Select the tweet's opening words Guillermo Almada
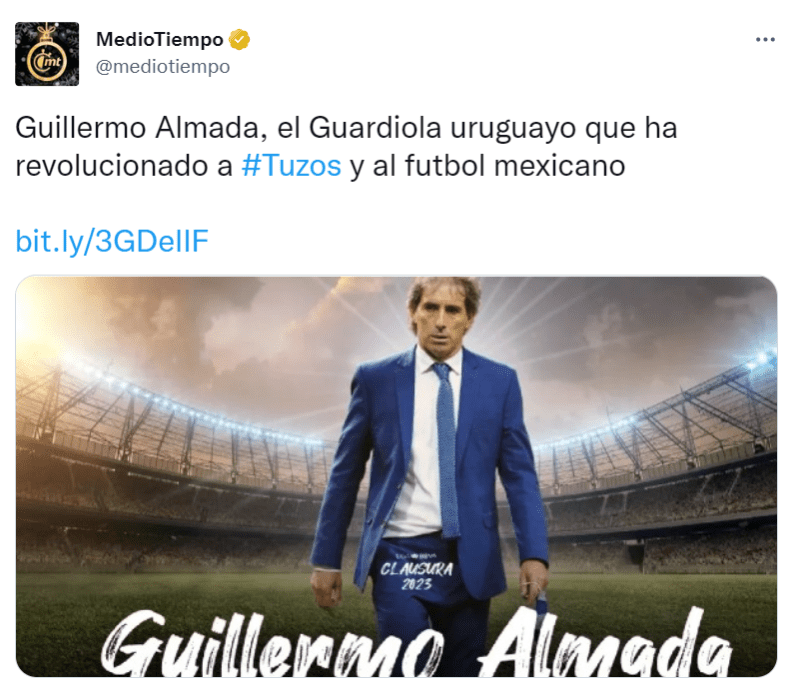 tap(141, 128)
